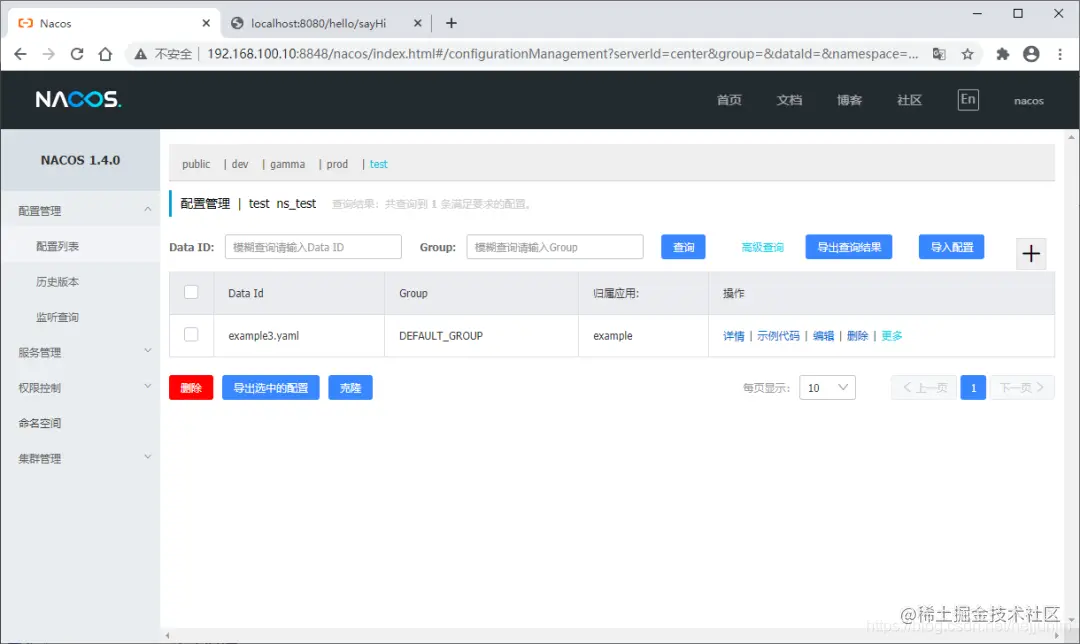
Task: Click page 1 pagination button
Action: point(973,388)
